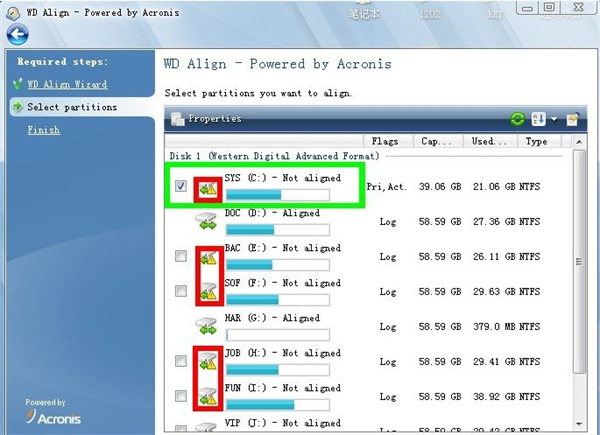Click the sort A-Z icon in Properties bar

(x=538, y=119)
